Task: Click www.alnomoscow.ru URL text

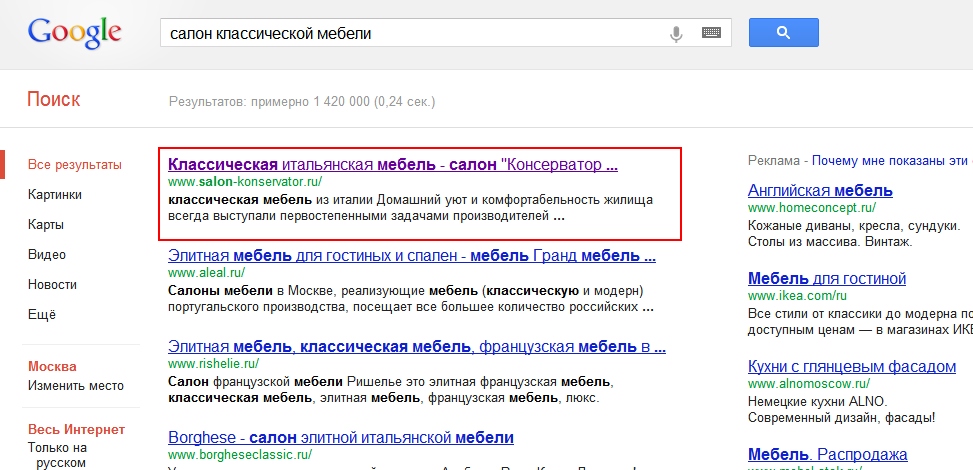Action: 809,383
